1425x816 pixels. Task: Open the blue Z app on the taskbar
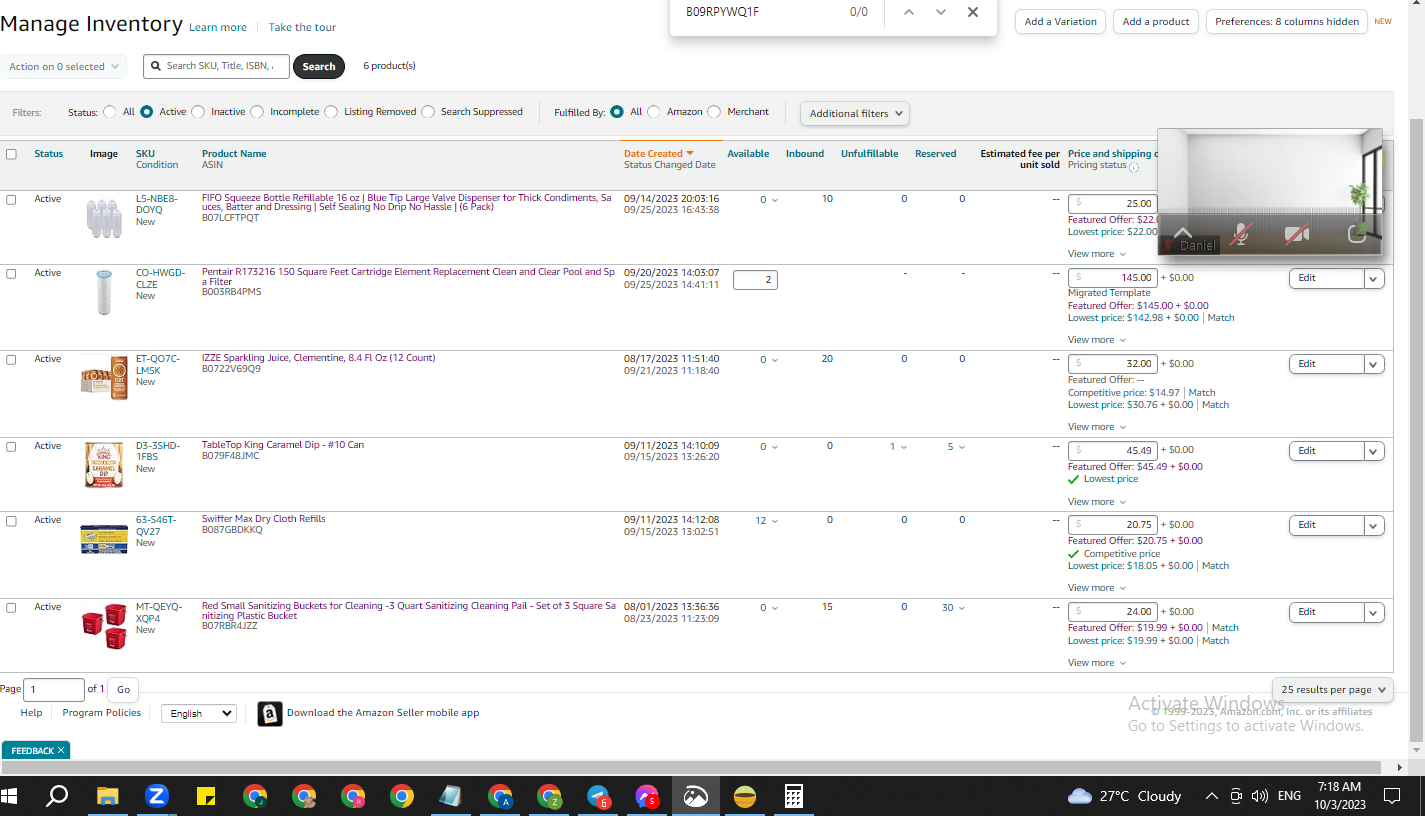point(156,796)
